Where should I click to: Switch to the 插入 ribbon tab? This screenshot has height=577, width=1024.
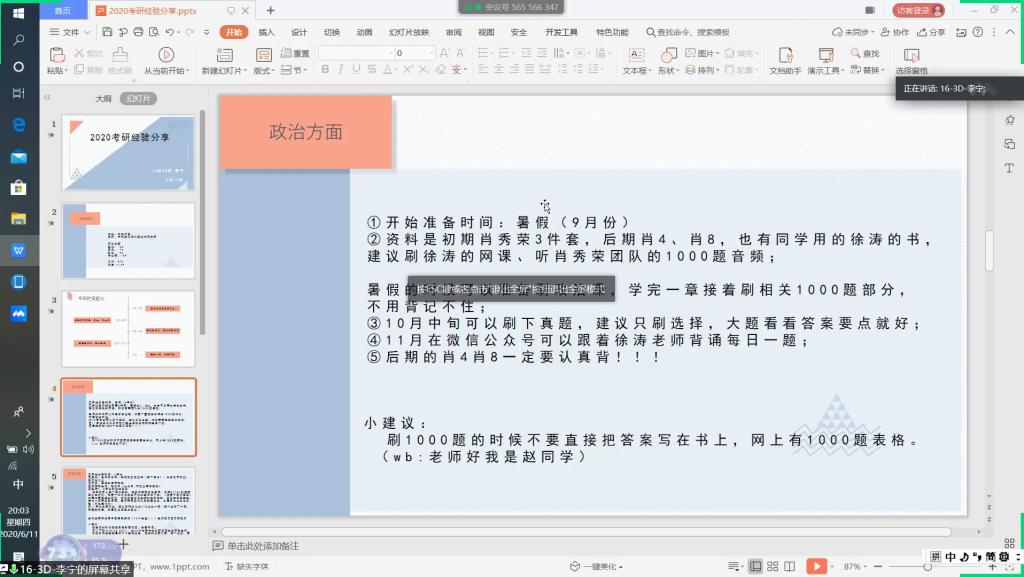[x=266, y=32]
